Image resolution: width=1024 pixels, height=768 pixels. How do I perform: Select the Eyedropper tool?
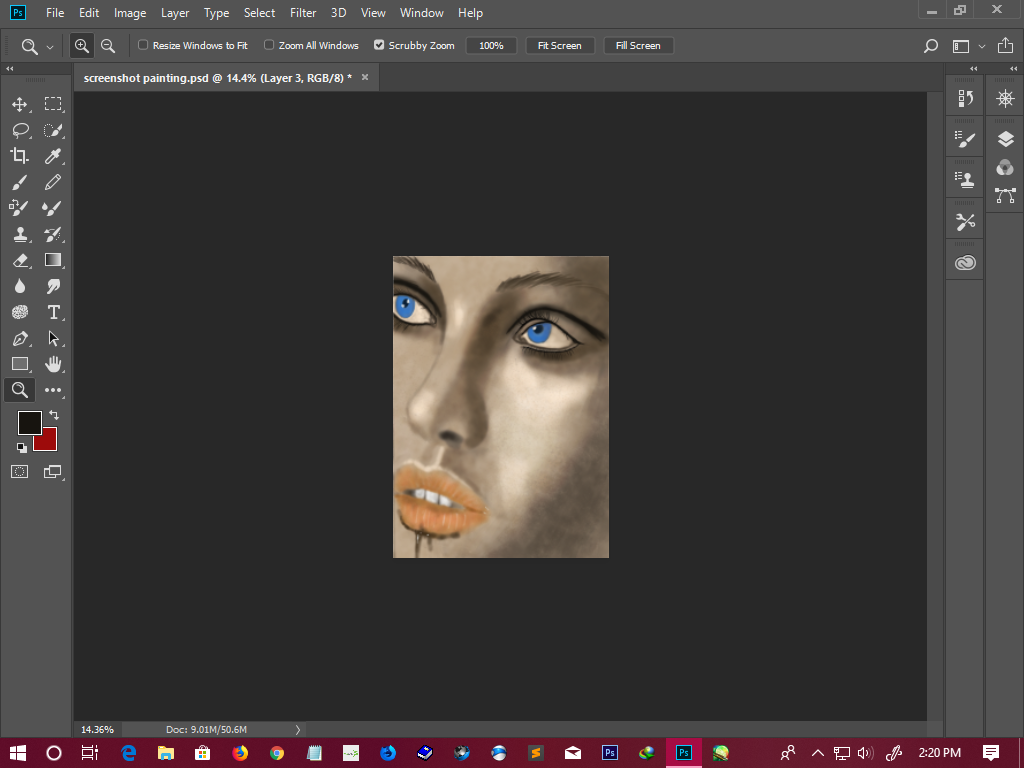[53, 156]
